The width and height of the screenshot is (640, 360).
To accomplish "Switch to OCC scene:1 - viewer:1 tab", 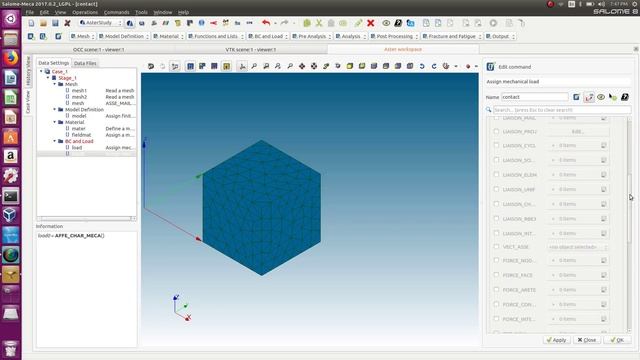I will tap(99, 49).
